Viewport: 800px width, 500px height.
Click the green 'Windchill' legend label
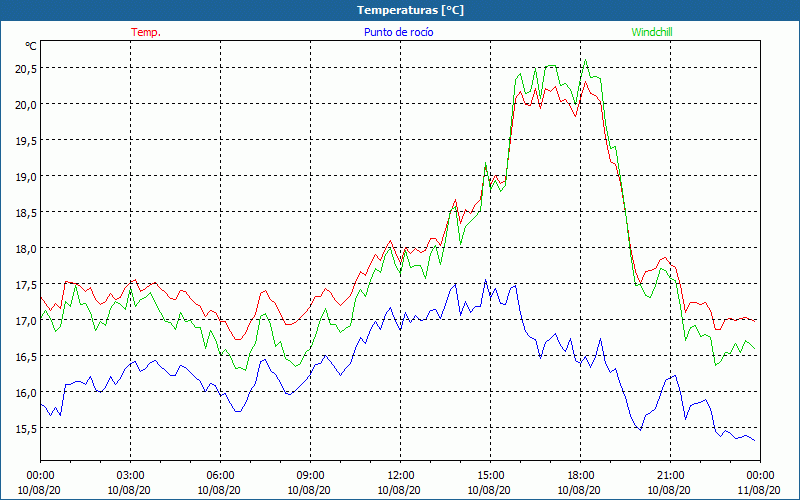[x=652, y=32]
